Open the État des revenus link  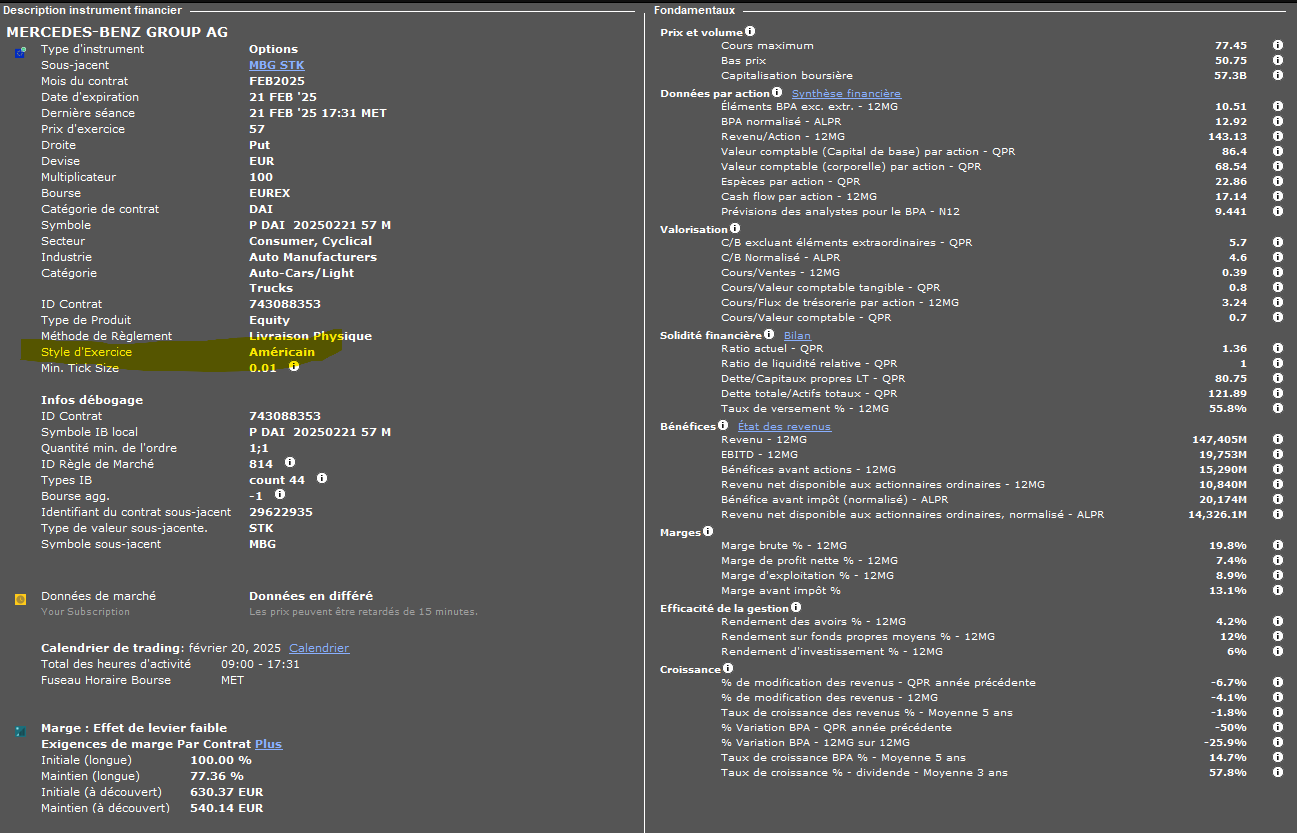pyautogui.click(x=784, y=426)
